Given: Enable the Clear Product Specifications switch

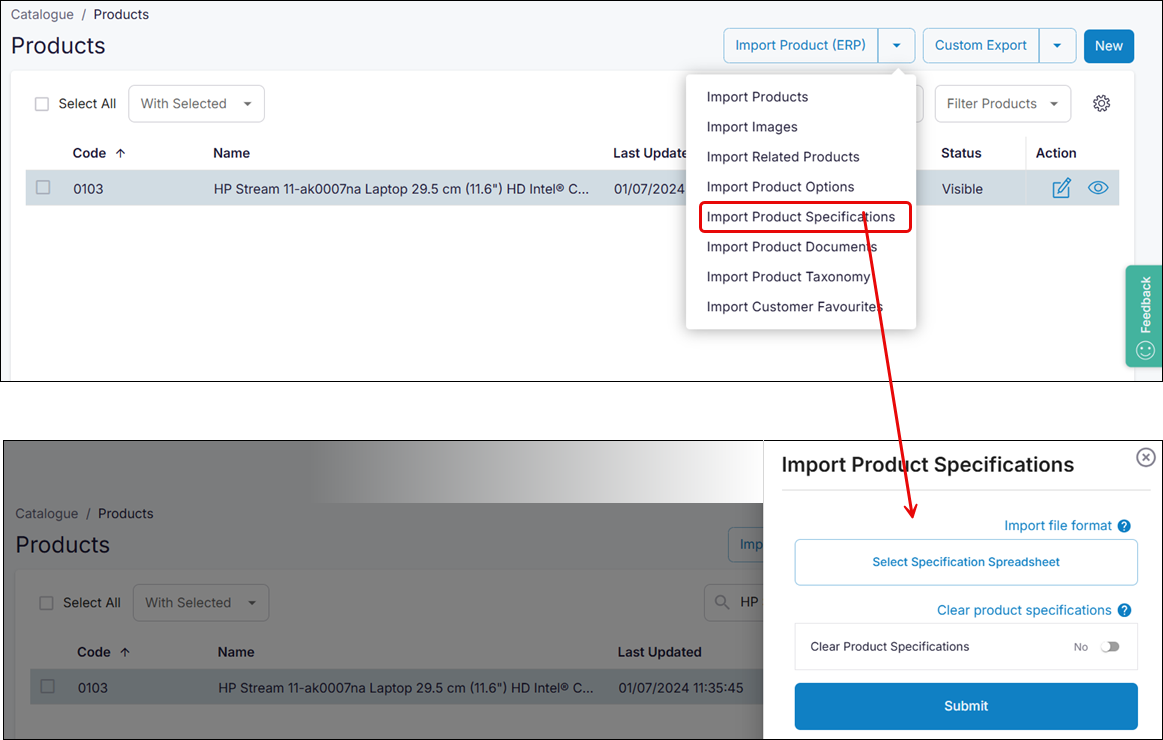Looking at the screenshot, I should click(1110, 647).
